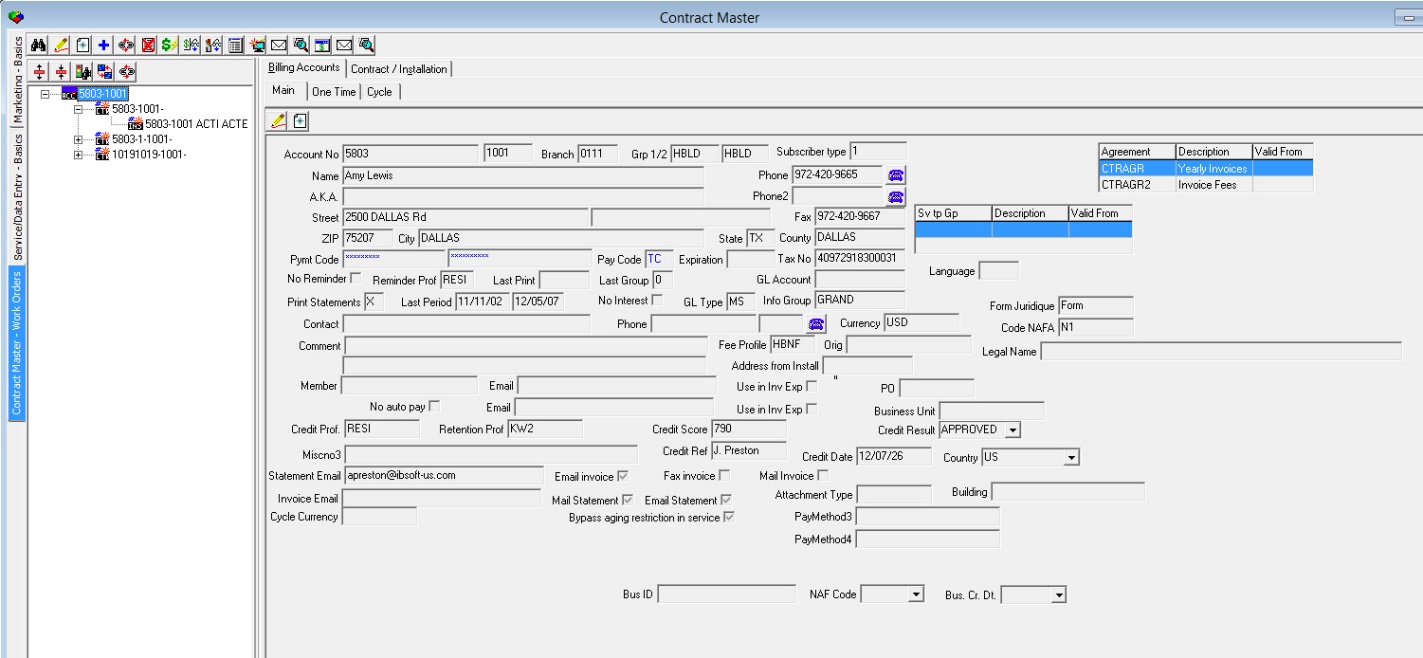Viewport: 1423px width, 658px height.
Task: Open the NAF Code dropdown
Action: 916,595
